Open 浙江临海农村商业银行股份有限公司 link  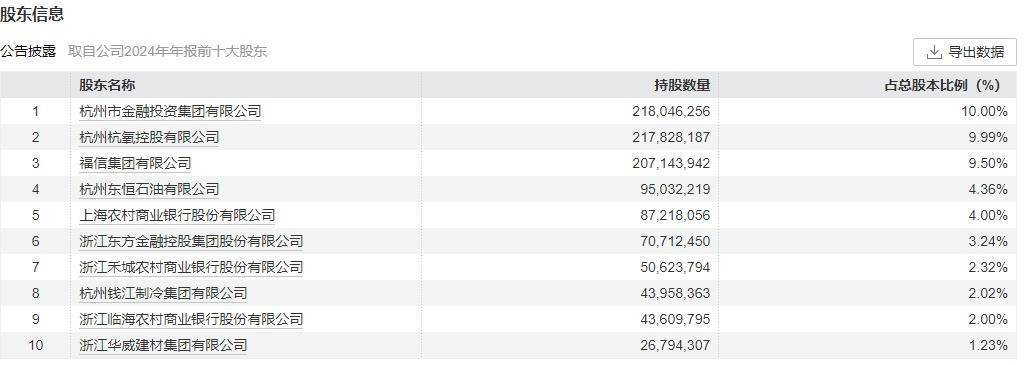click(x=191, y=319)
